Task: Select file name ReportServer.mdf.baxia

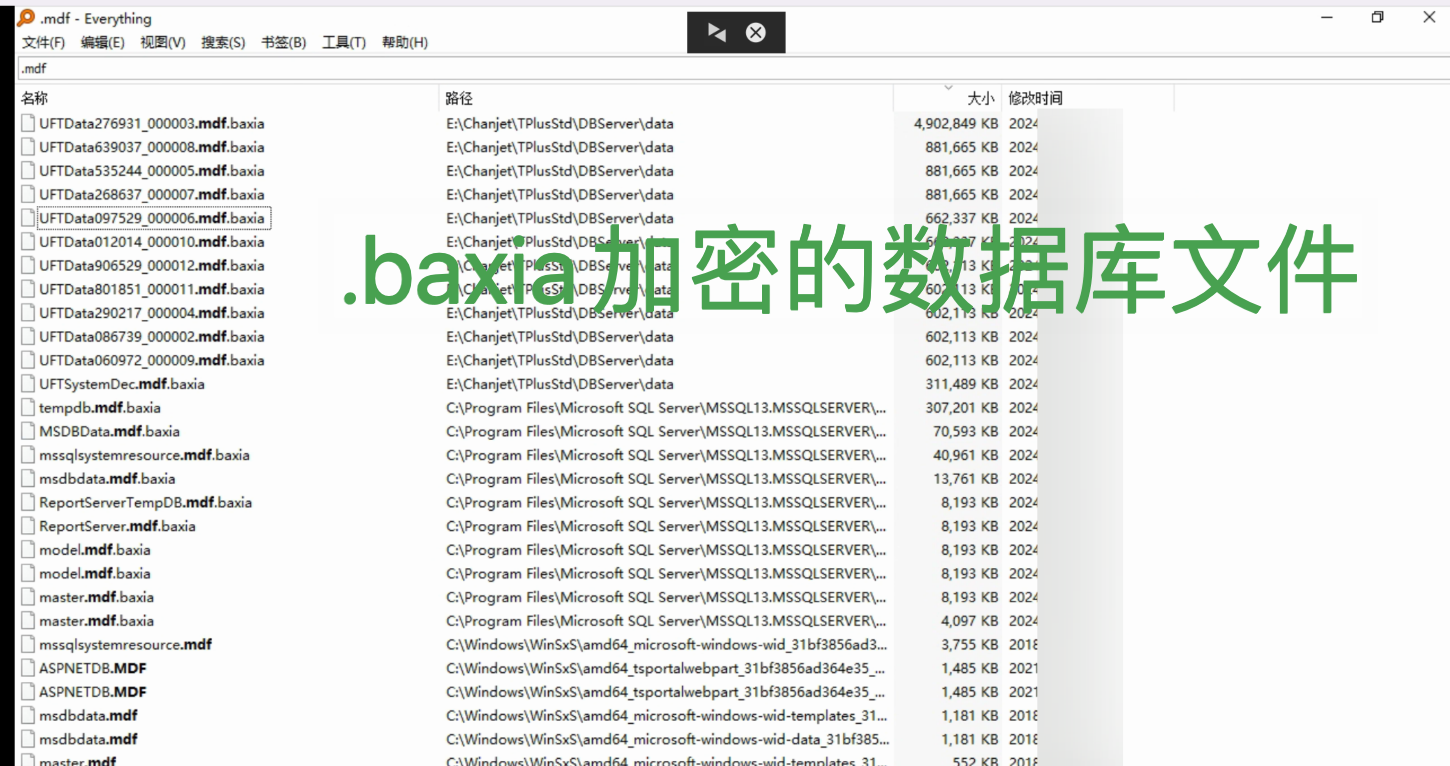Action: 118,526
